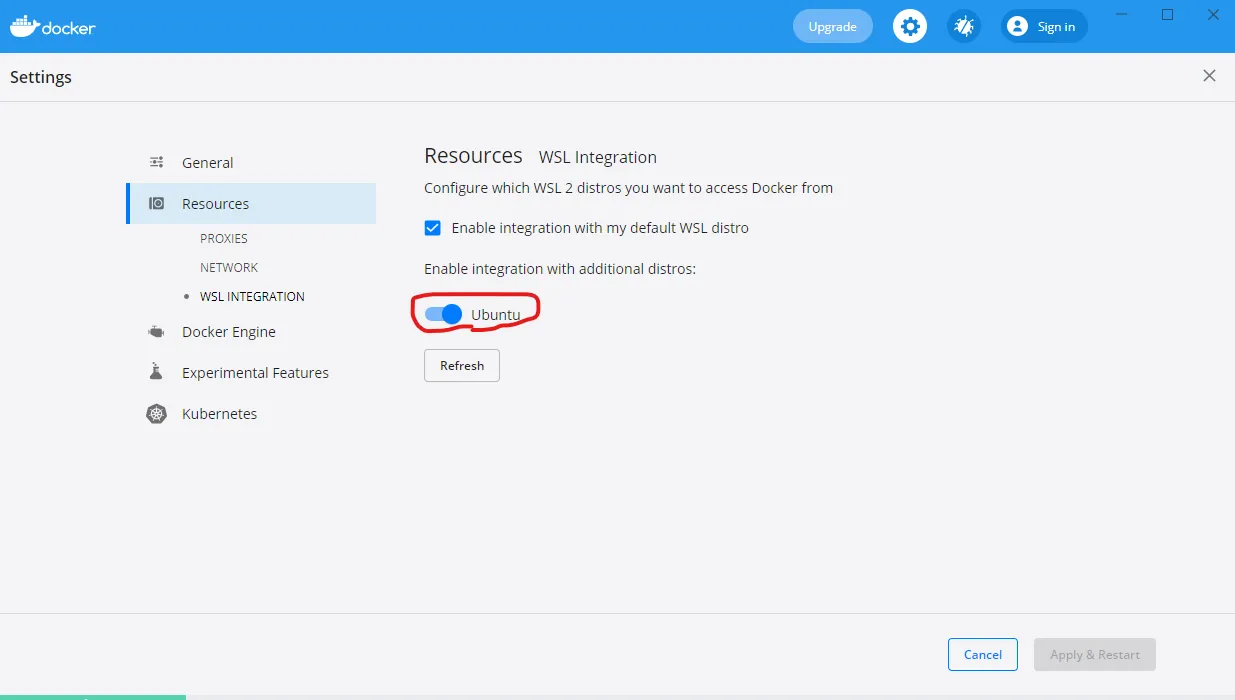Click the Cancel button
The image size is (1235, 700).
coord(983,654)
